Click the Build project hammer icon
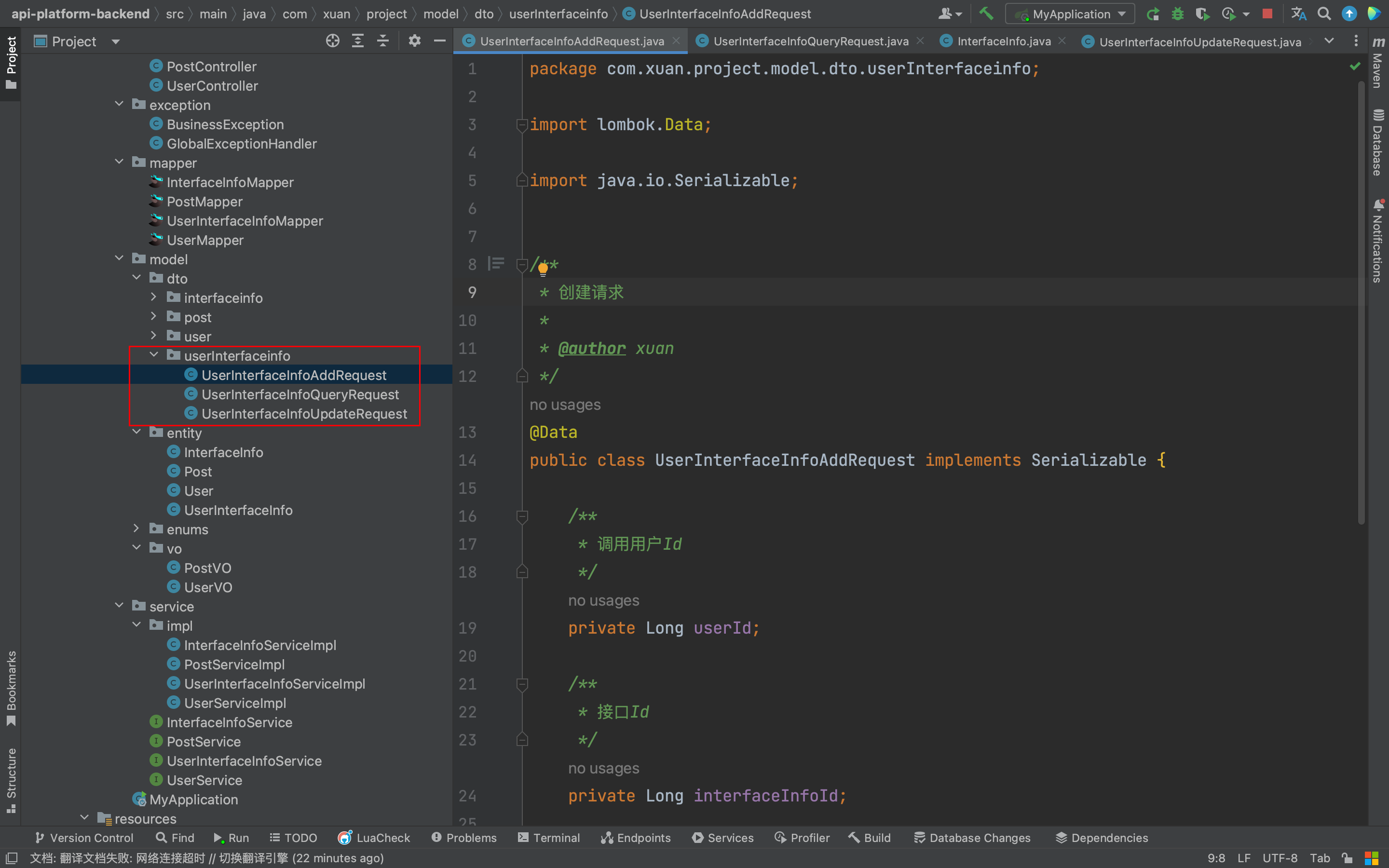The height and width of the screenshot is (868, 1389). tap(986, 14)
